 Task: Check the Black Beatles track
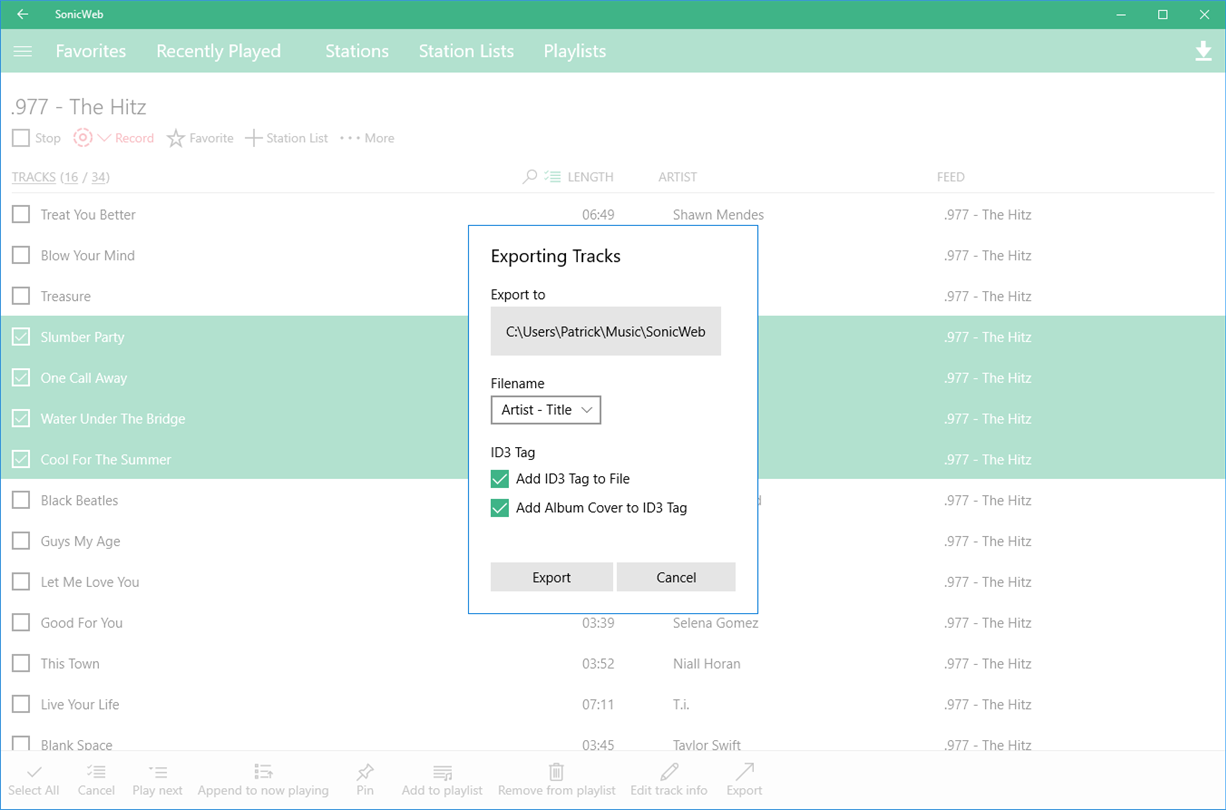tap(21, 500)
